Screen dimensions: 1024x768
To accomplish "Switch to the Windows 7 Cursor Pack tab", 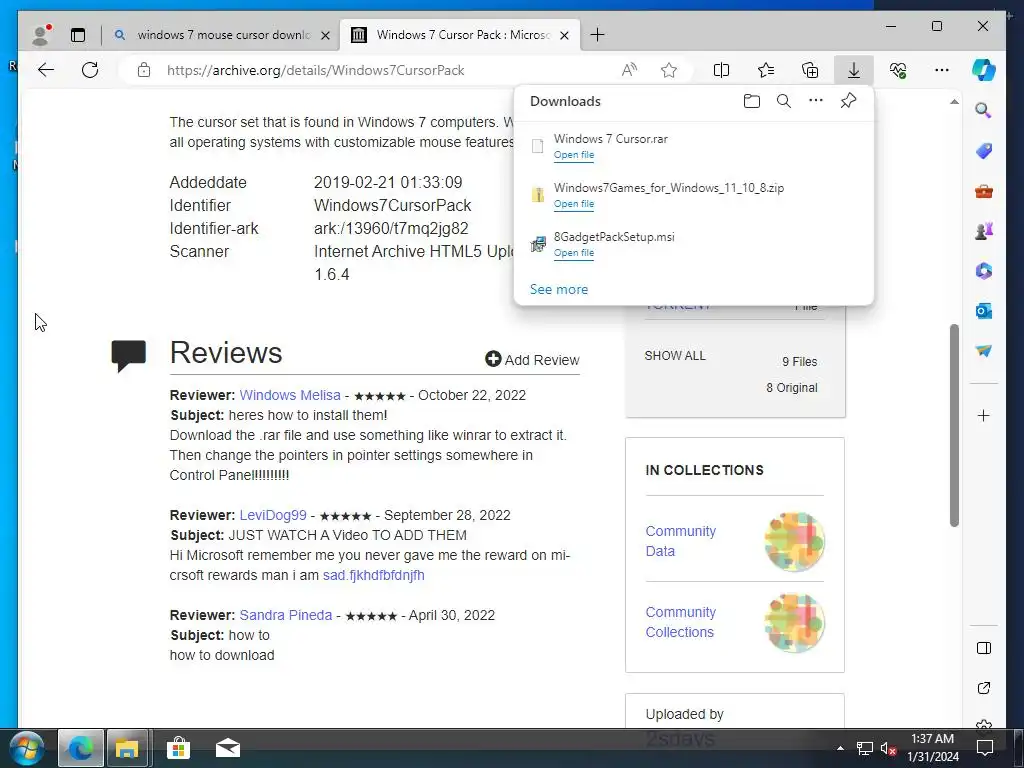I will pos(462,35).
